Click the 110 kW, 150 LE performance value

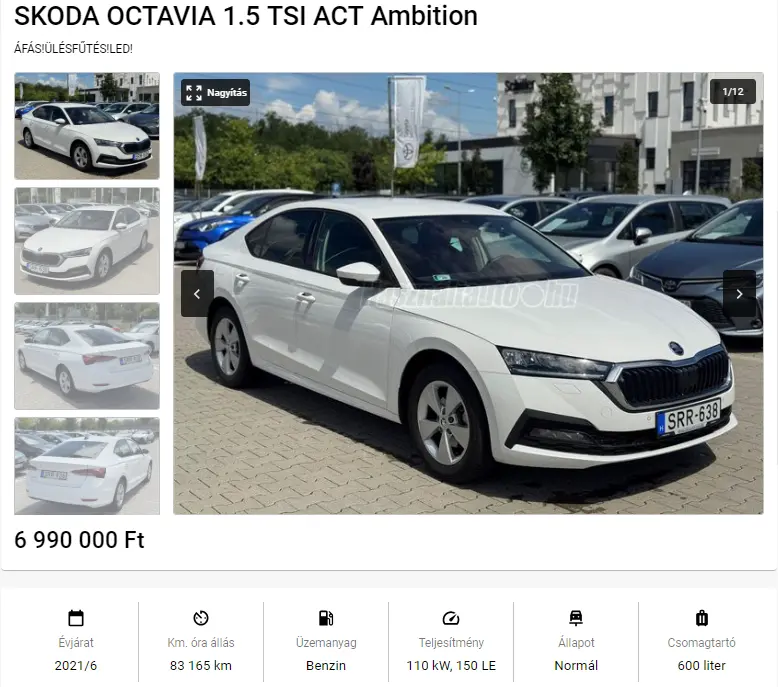[451, 666]
